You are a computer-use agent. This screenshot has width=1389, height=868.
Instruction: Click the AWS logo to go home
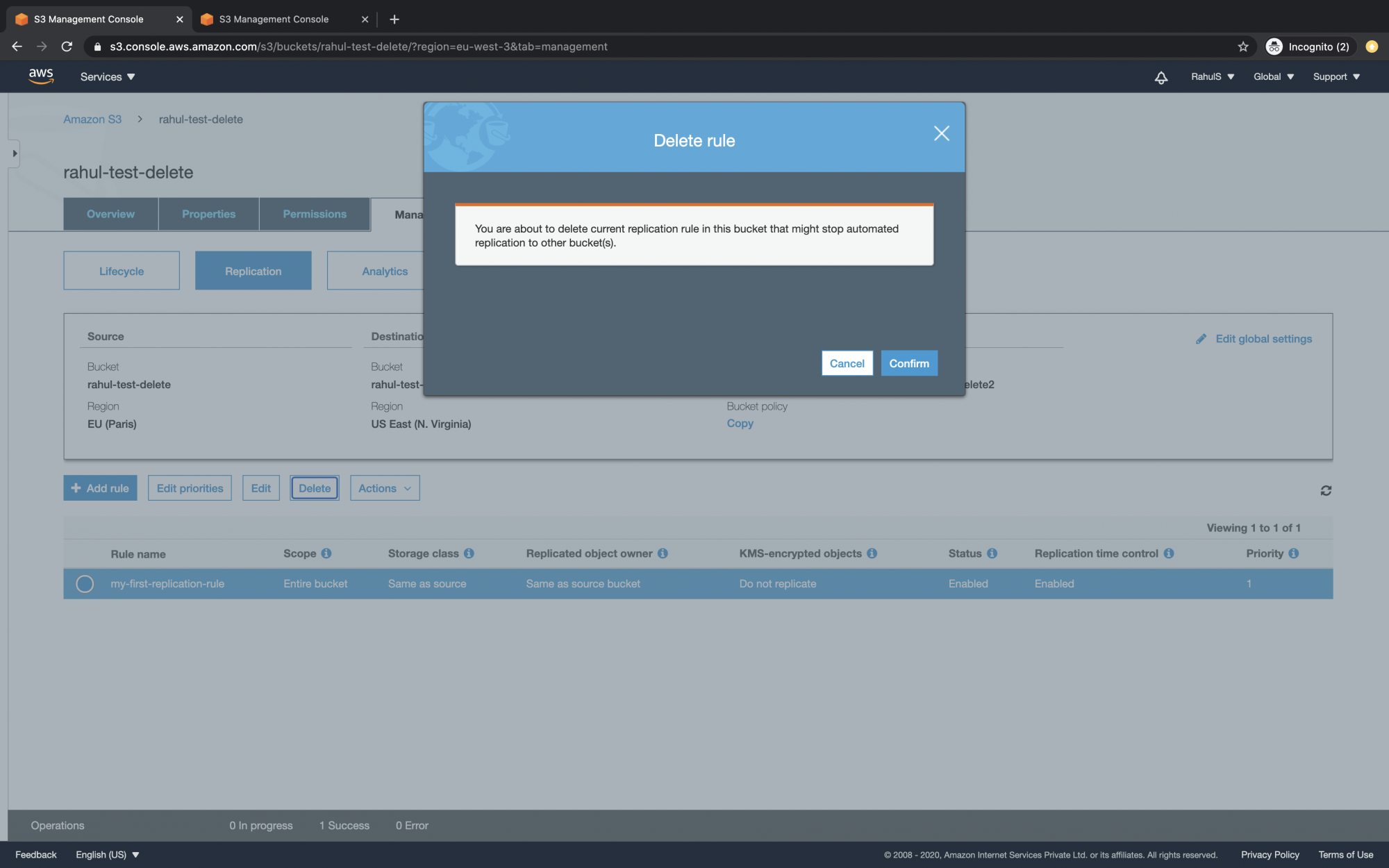click(x=42, y=76)
